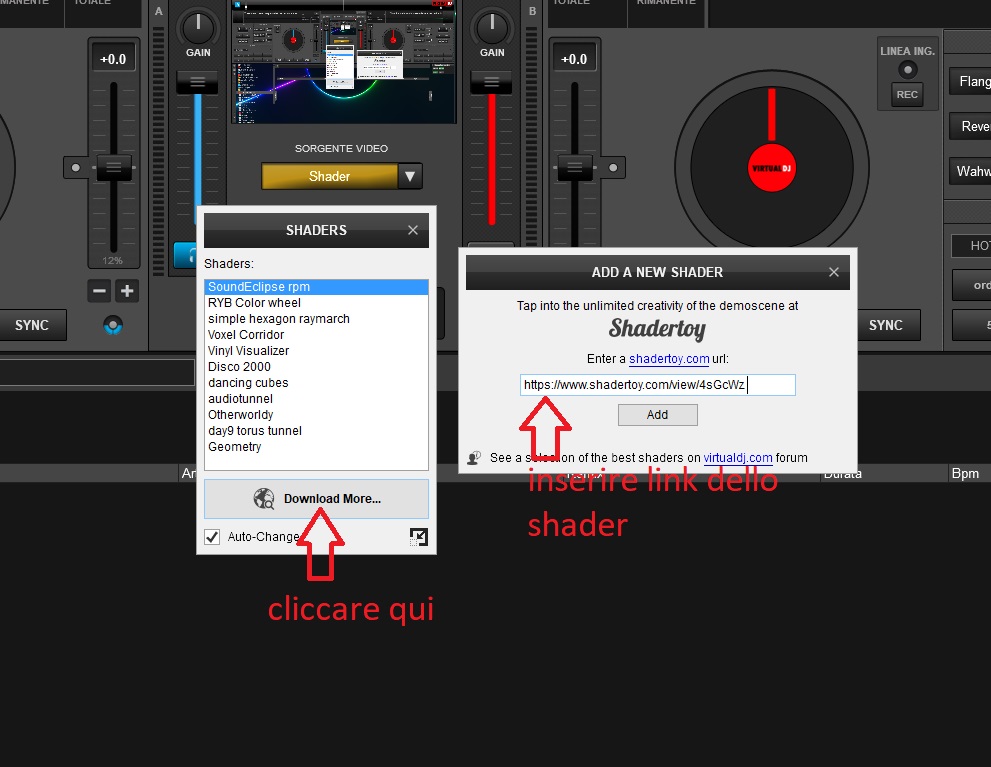Select Voxel Corridor shader
991x767 pixels.
click(316, 335)
